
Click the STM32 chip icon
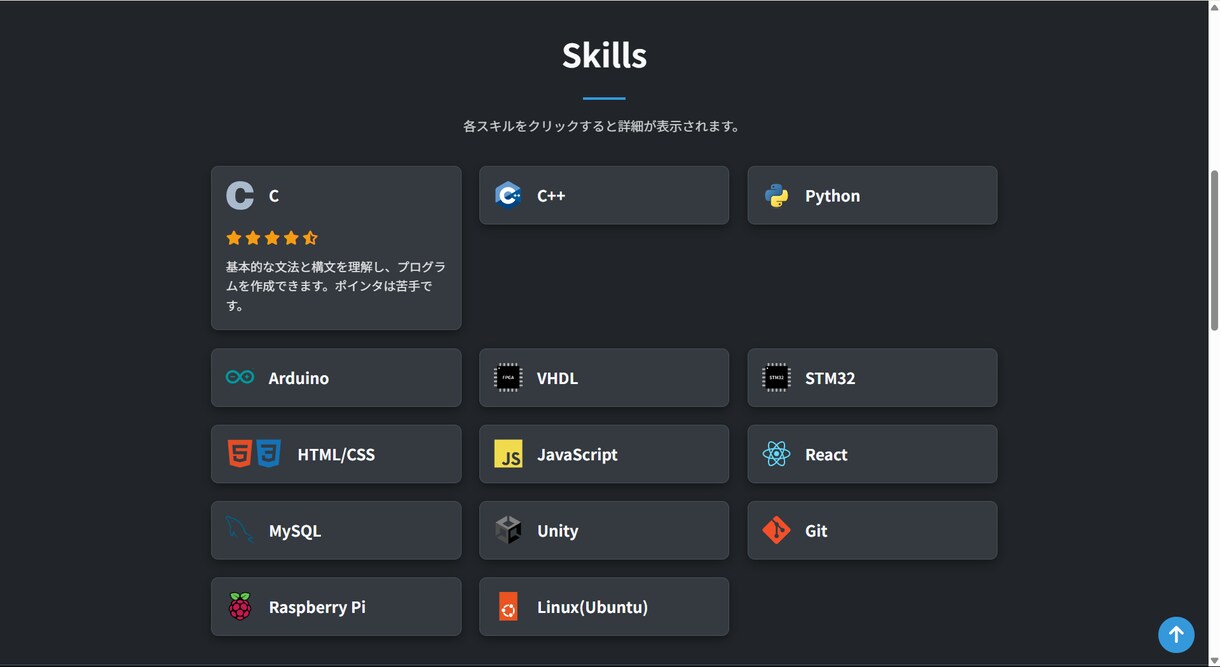point(776,377)
